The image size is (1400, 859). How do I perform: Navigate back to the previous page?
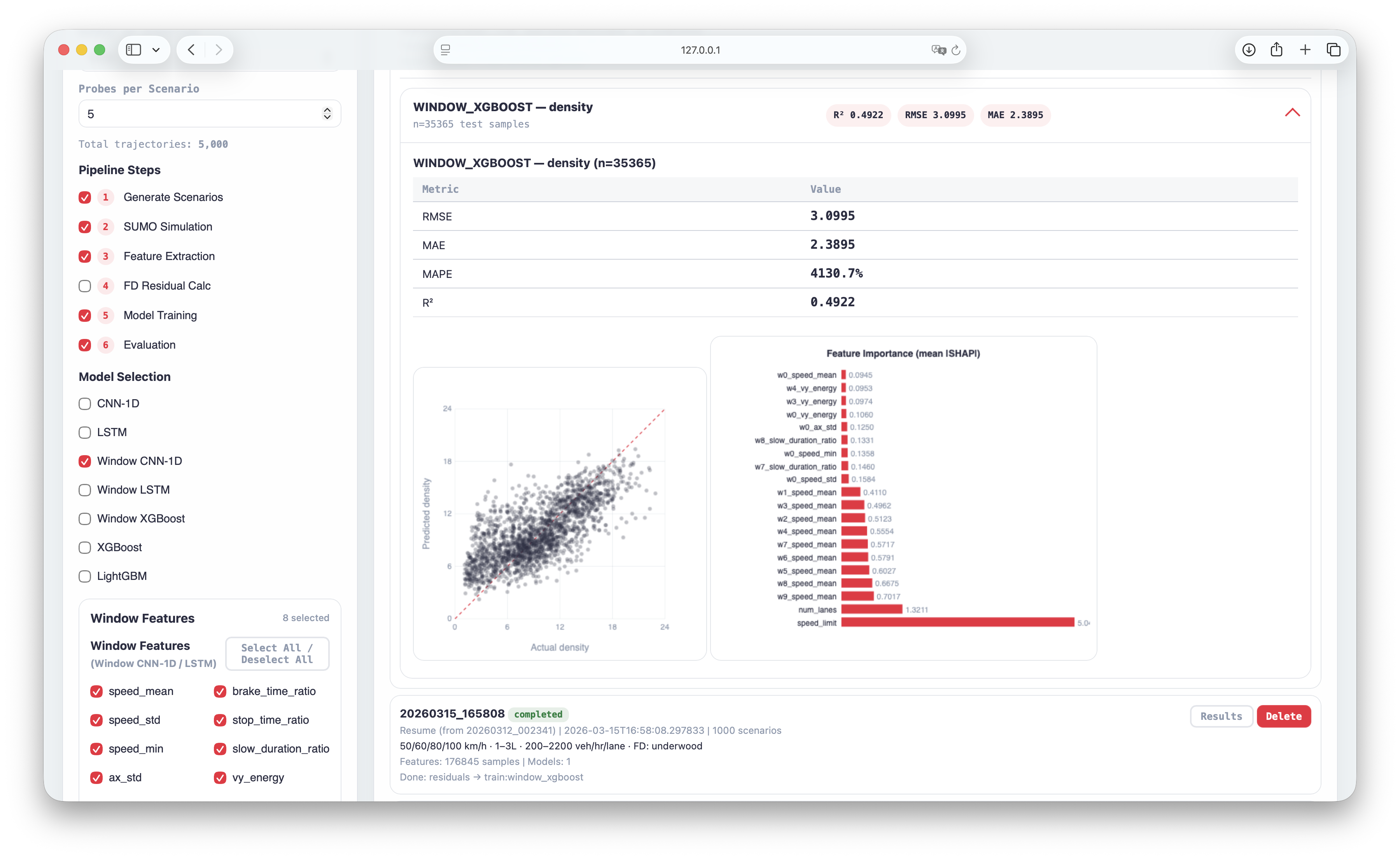point(192,49)
